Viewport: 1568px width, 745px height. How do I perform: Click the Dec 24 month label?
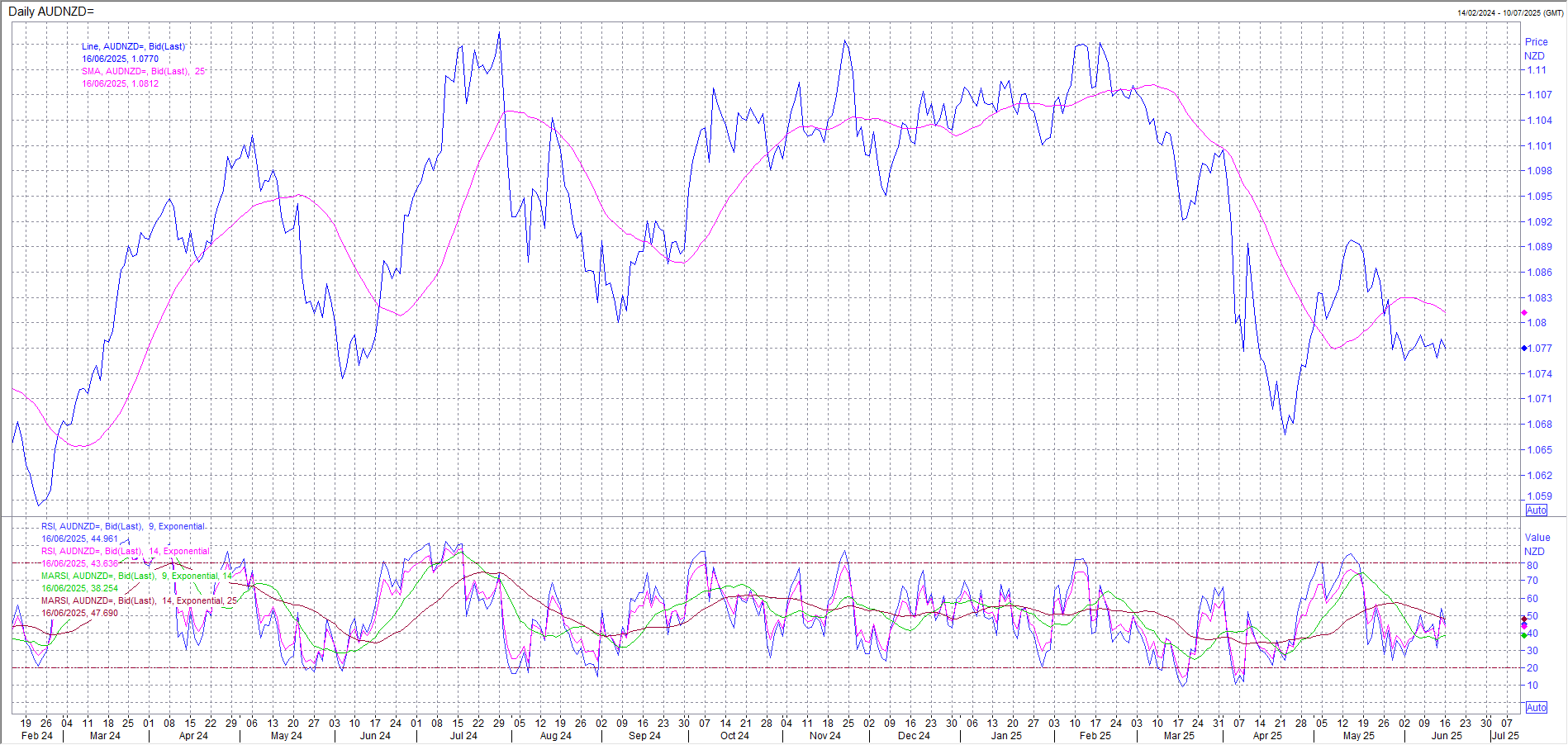[x=914, y=735]
